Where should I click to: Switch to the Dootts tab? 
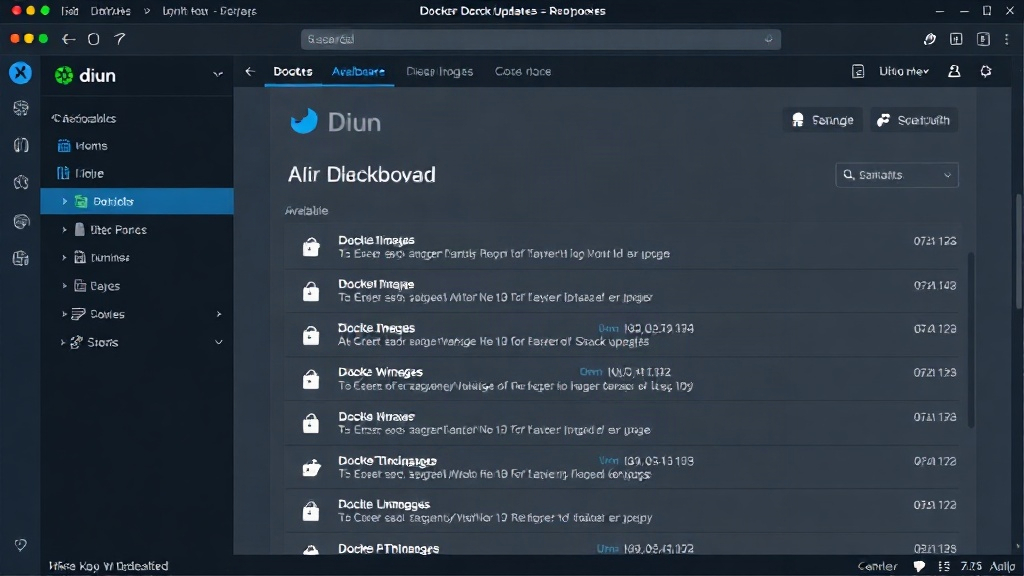[x=293, y=71]
